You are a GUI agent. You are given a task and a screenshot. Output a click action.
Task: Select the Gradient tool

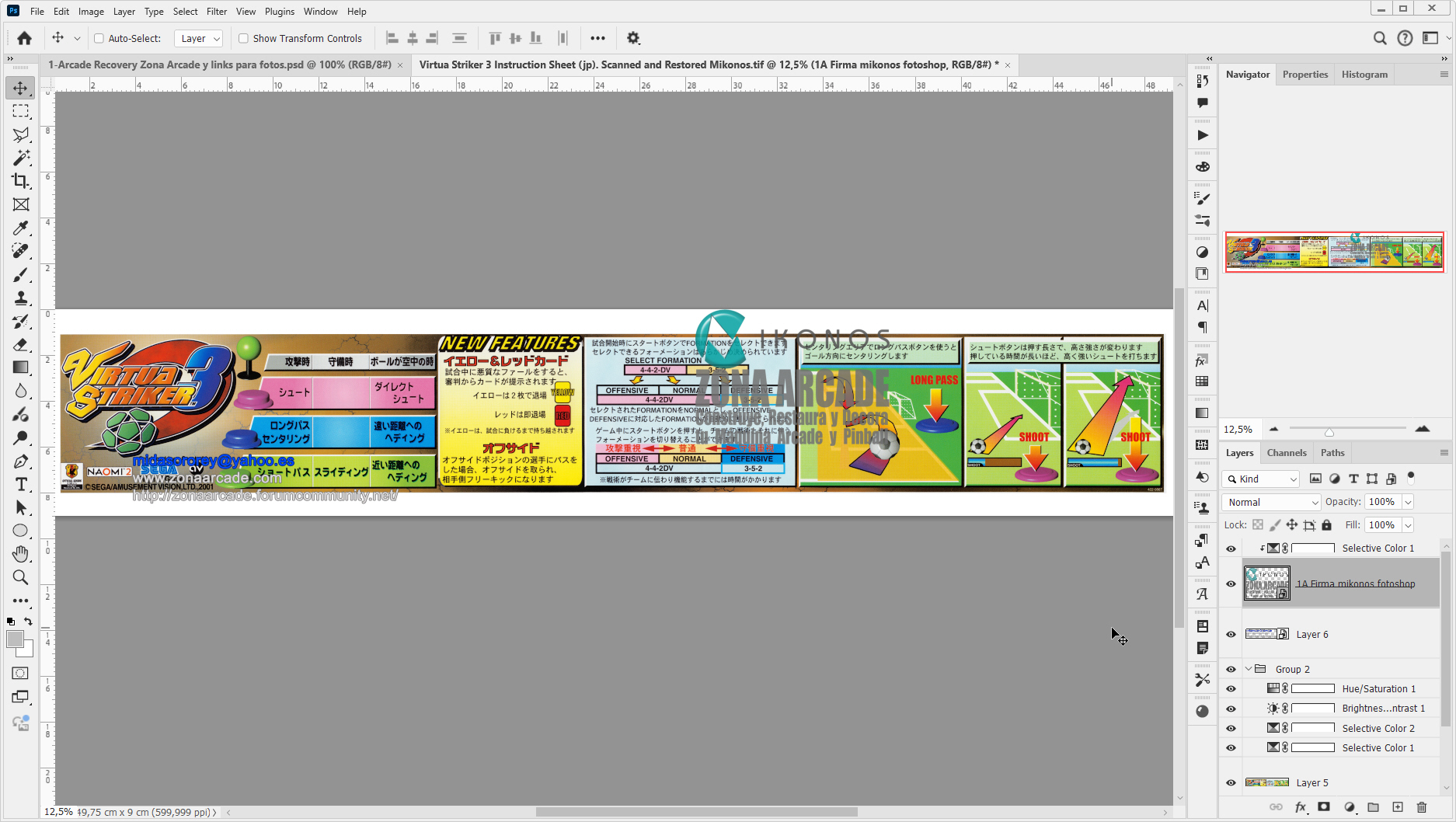point(21,367)
